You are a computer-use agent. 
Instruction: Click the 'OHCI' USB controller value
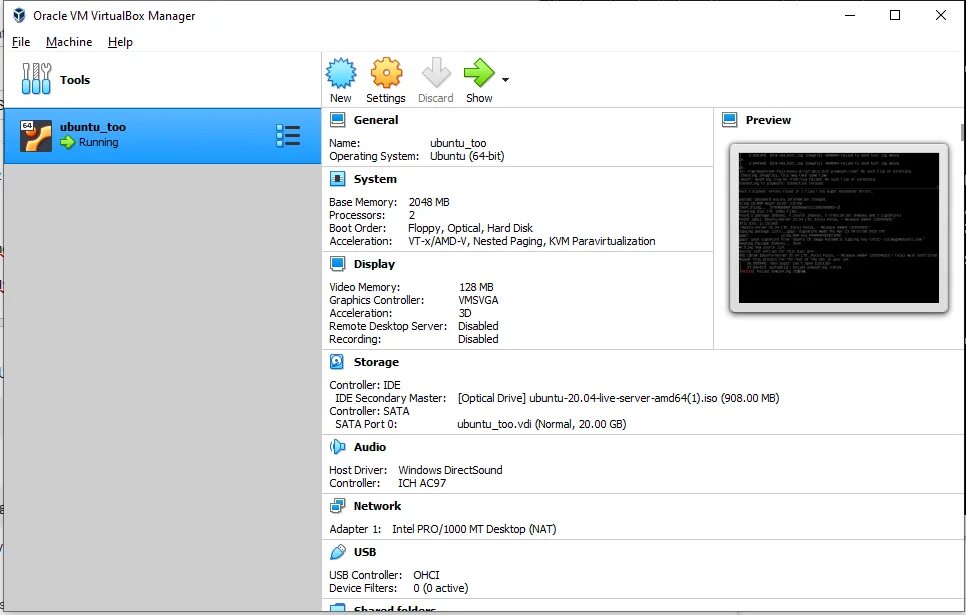click(x=426, y=575)
